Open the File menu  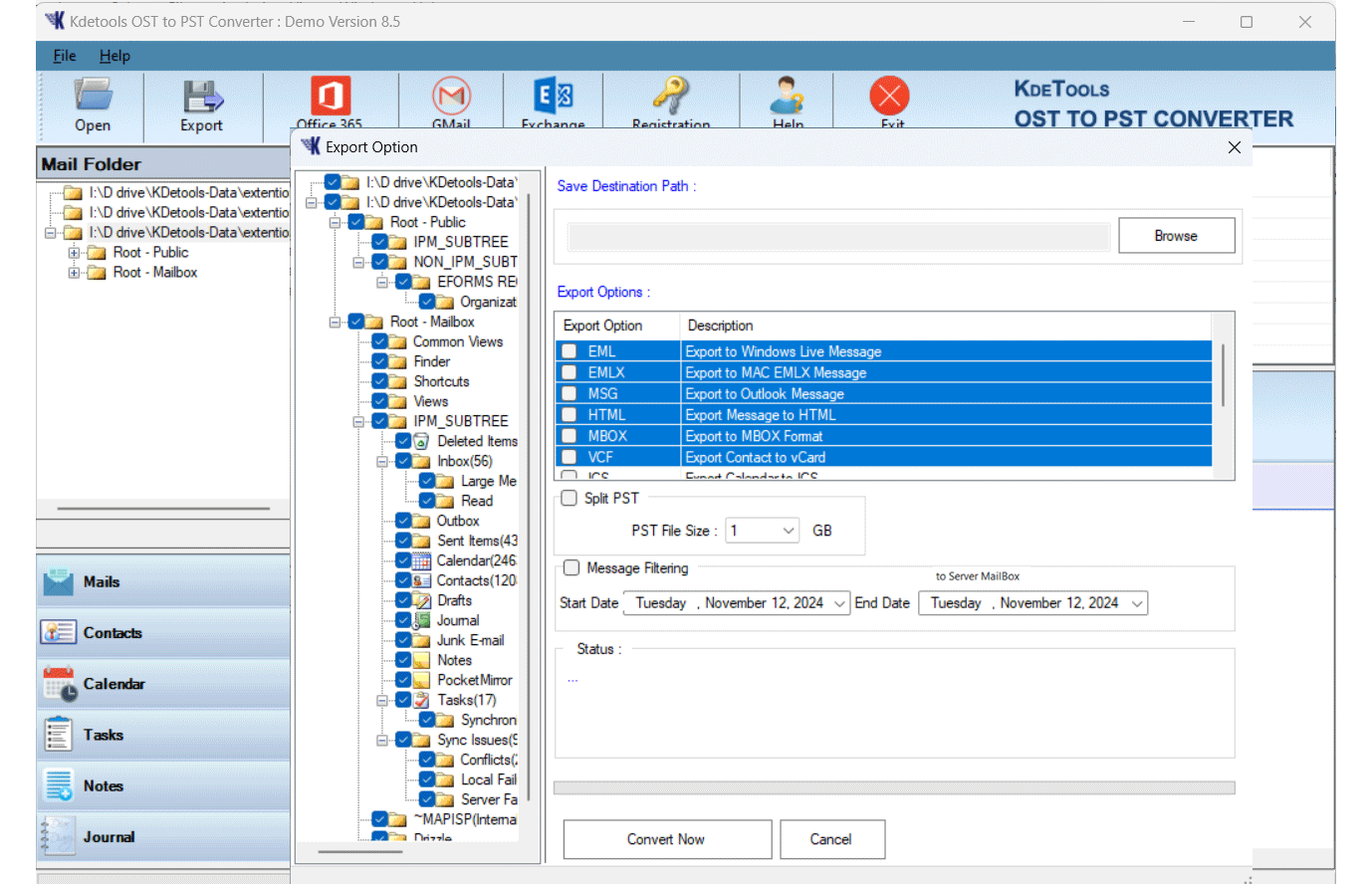[65, 56]
